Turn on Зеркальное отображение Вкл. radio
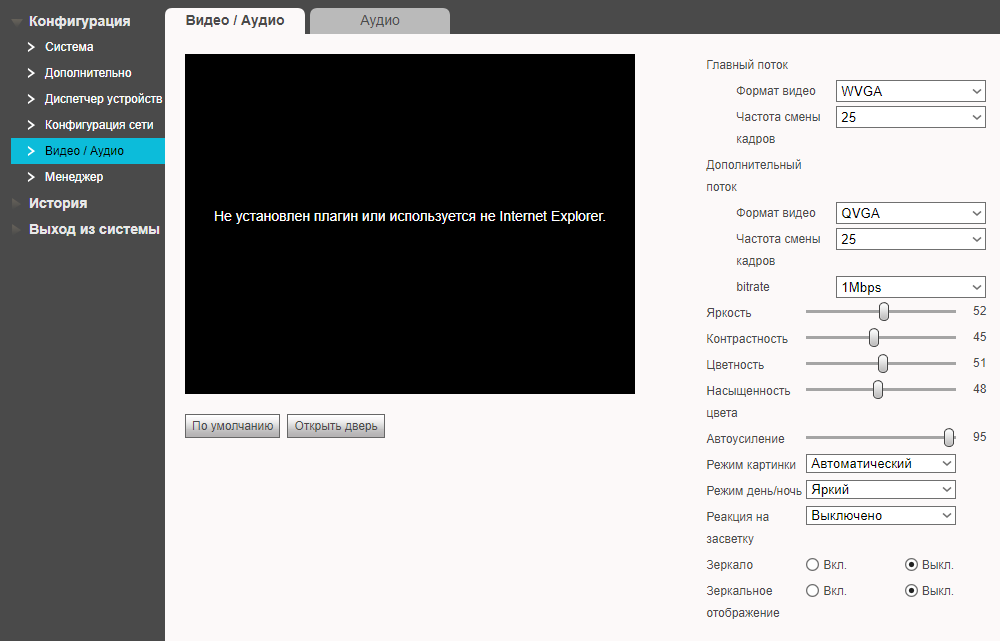This screenshot has height=641, width=1000. point(812,591)
